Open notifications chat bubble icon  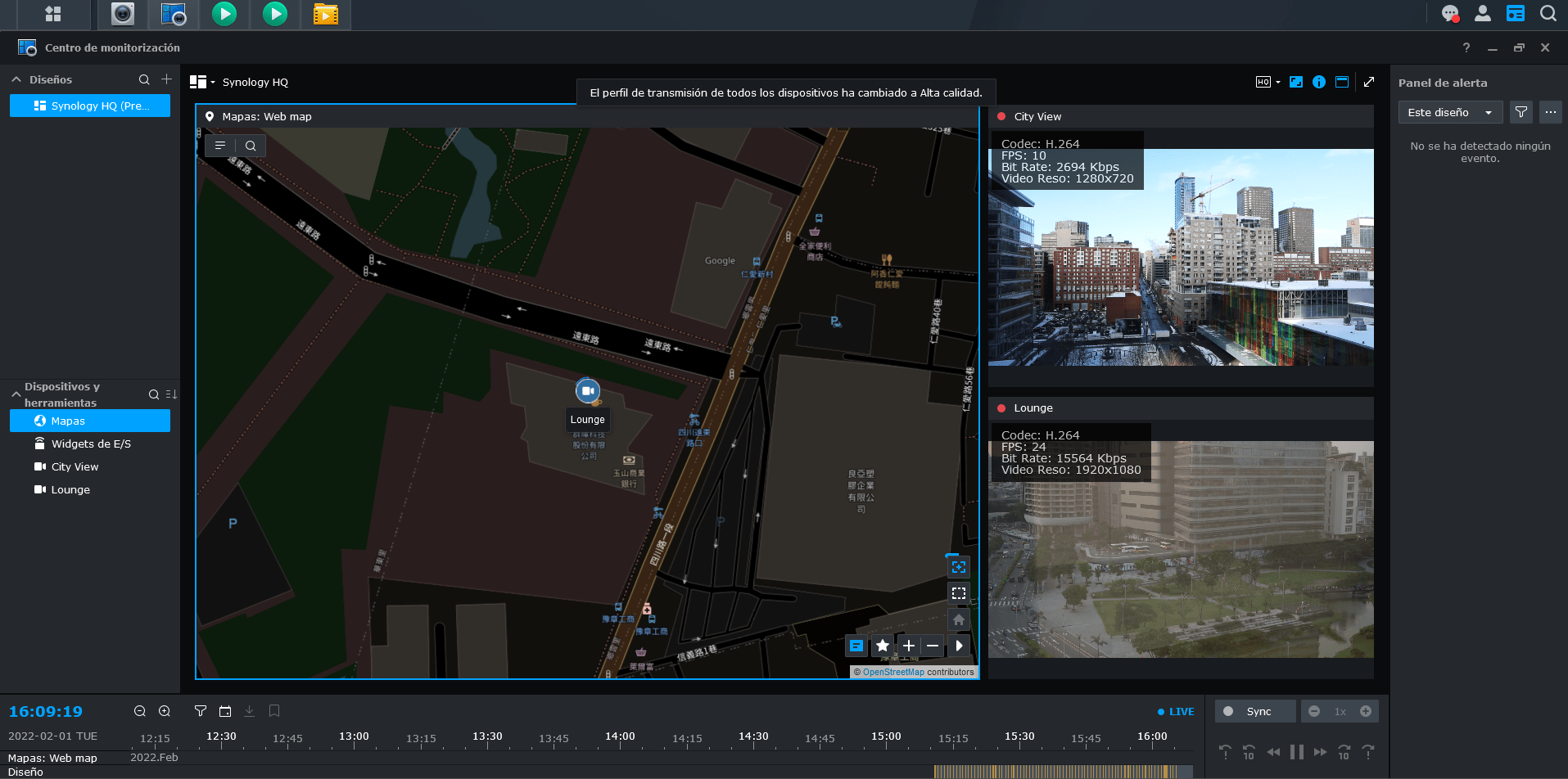point(1450,14)
